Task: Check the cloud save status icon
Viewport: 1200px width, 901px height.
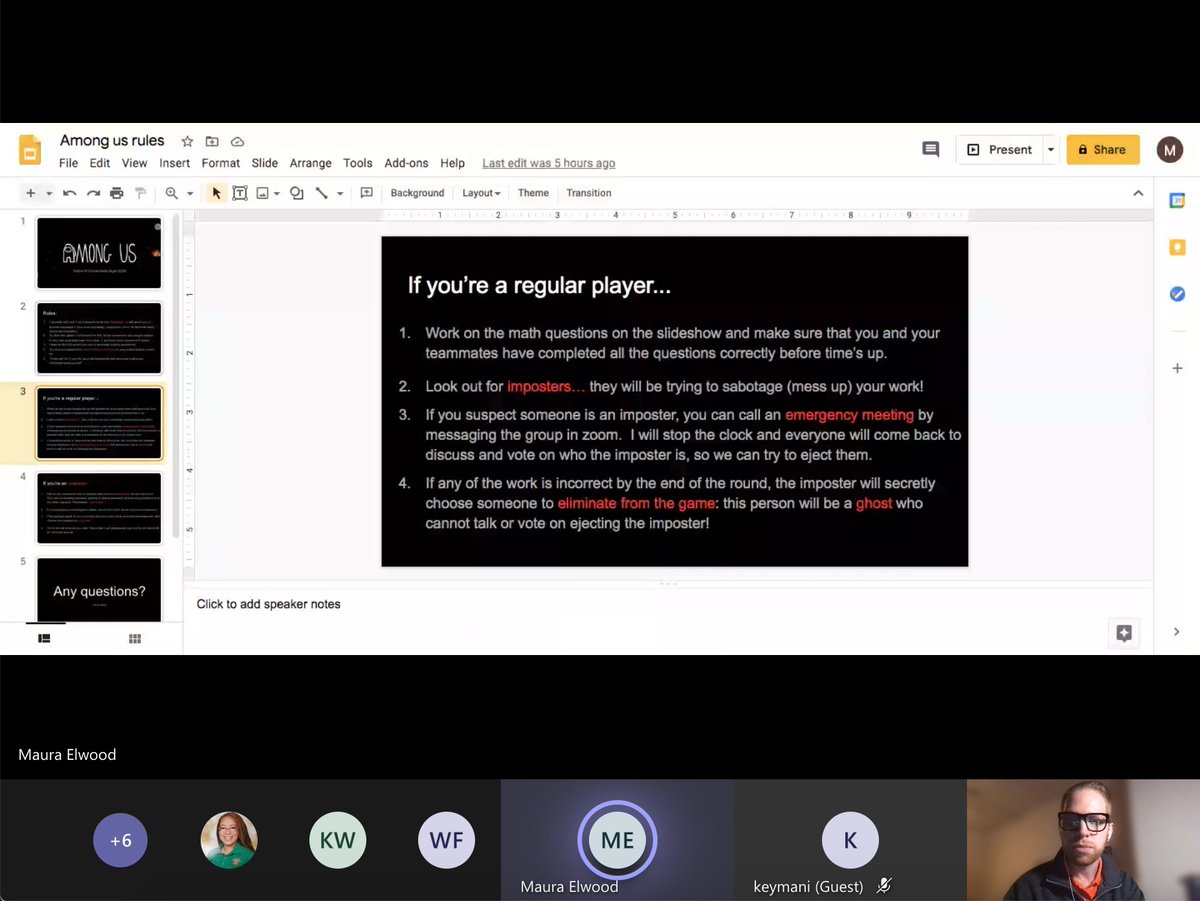Action: click(237, 142)
